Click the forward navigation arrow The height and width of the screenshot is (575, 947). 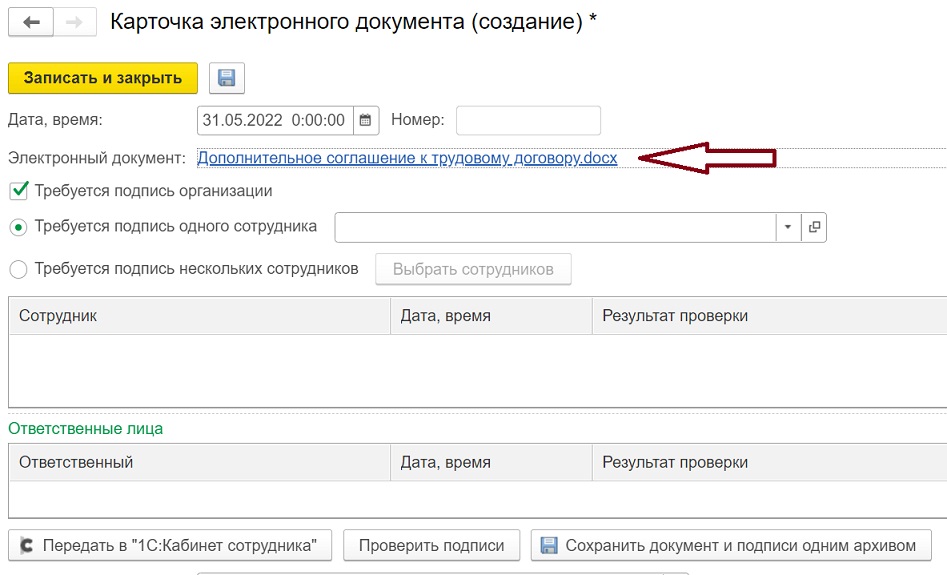point(75,22)
